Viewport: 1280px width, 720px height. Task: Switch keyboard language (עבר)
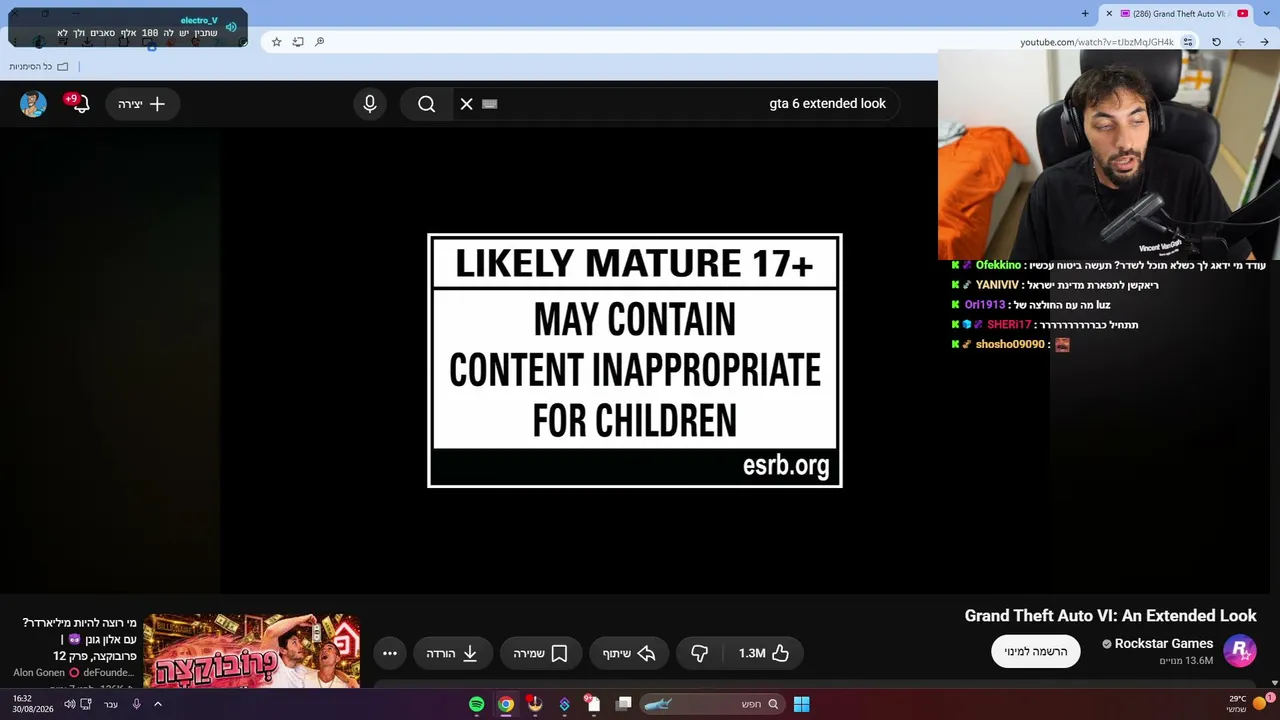tap(111, 704)
